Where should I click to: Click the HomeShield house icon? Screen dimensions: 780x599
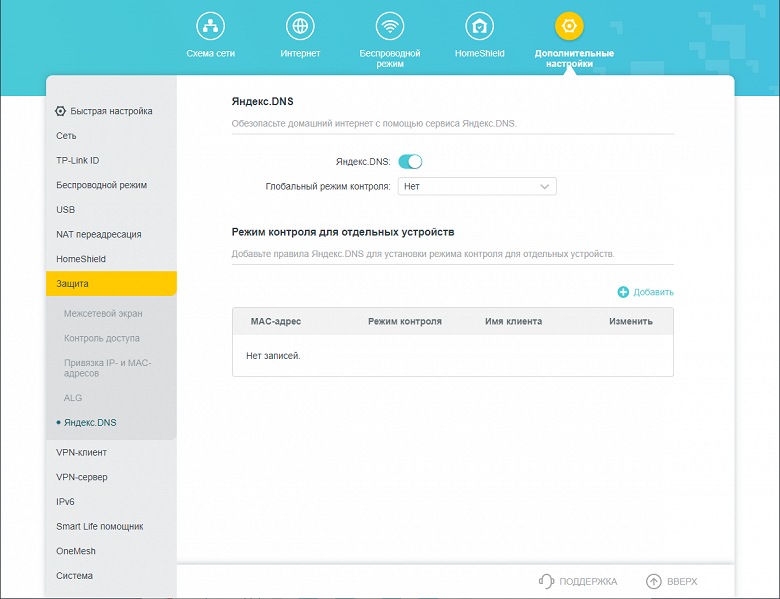click(479, 26)
